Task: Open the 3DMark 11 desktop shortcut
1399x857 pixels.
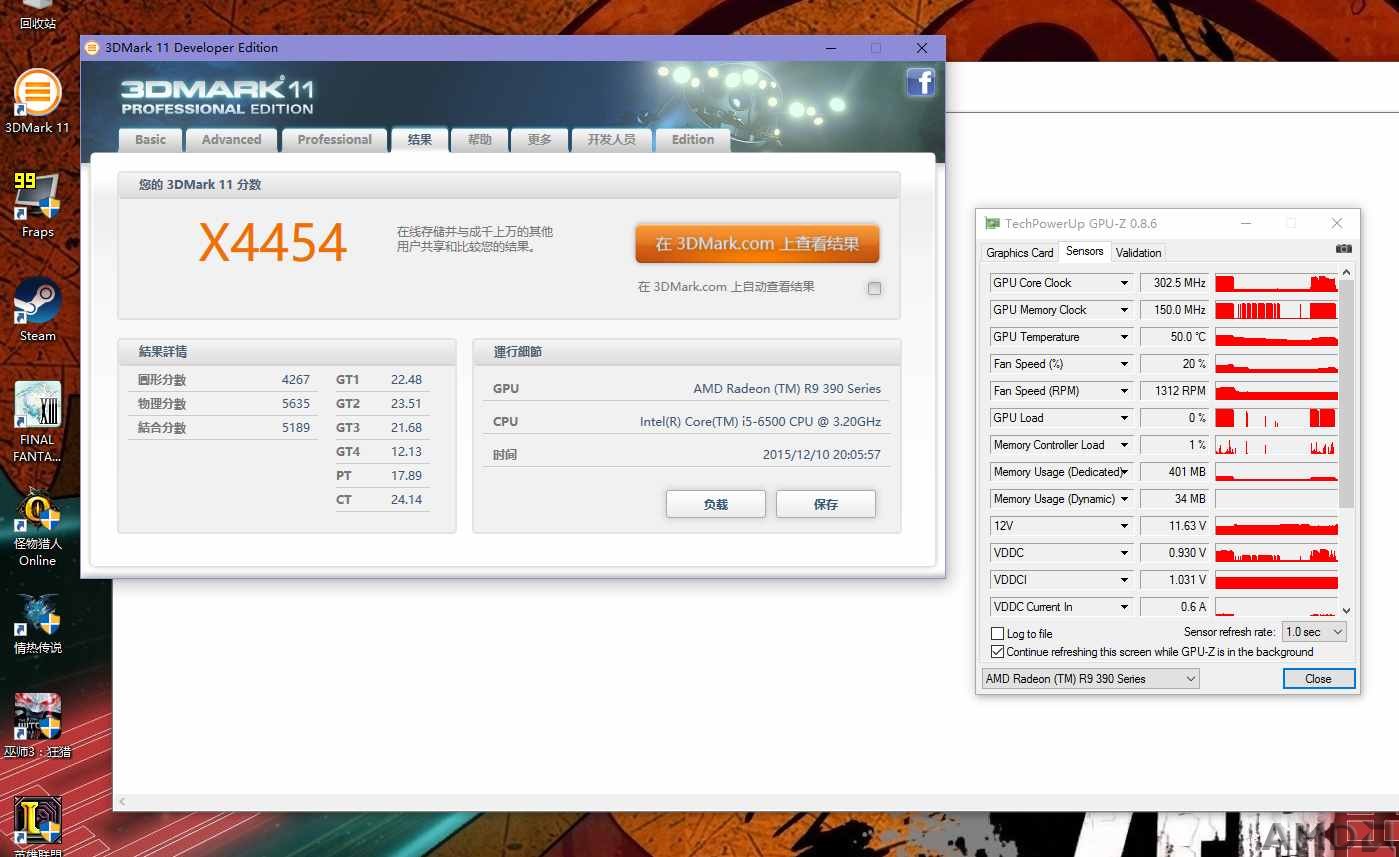Action: (37, 101)
